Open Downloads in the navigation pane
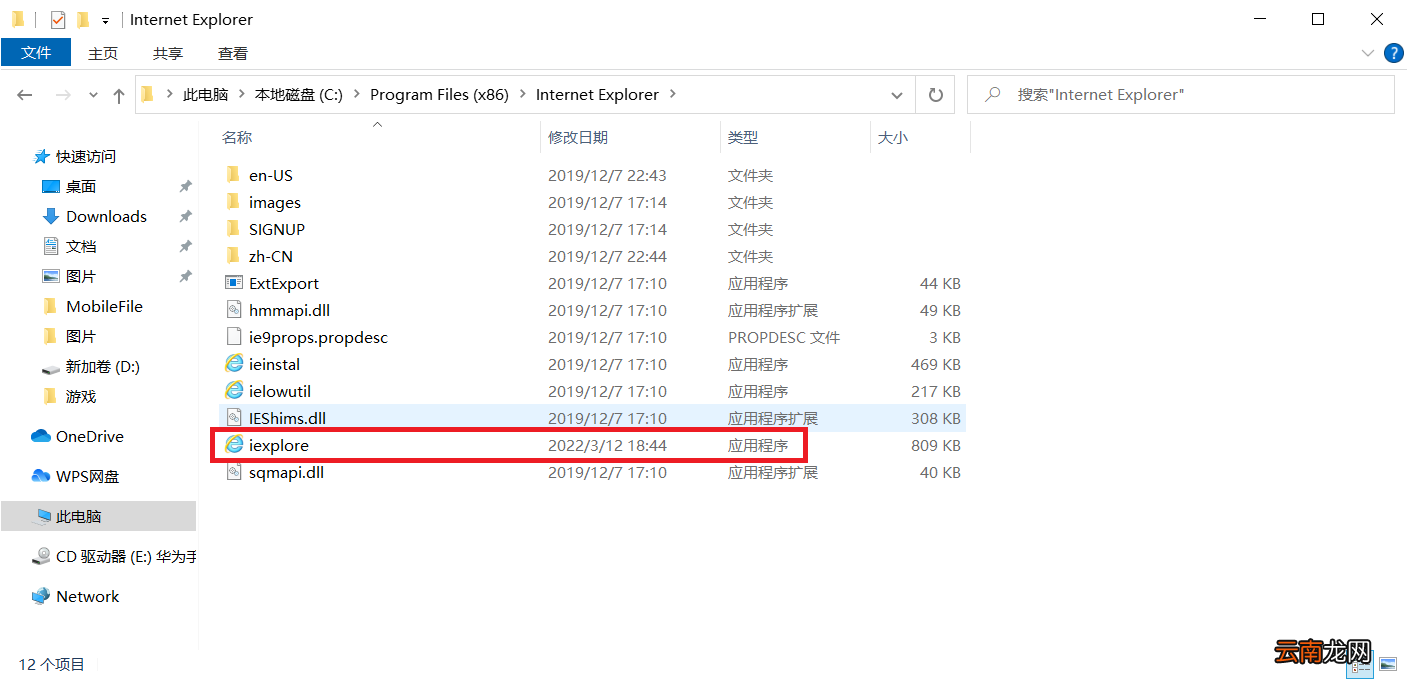 pyautogui.click(x=106, y=216)
